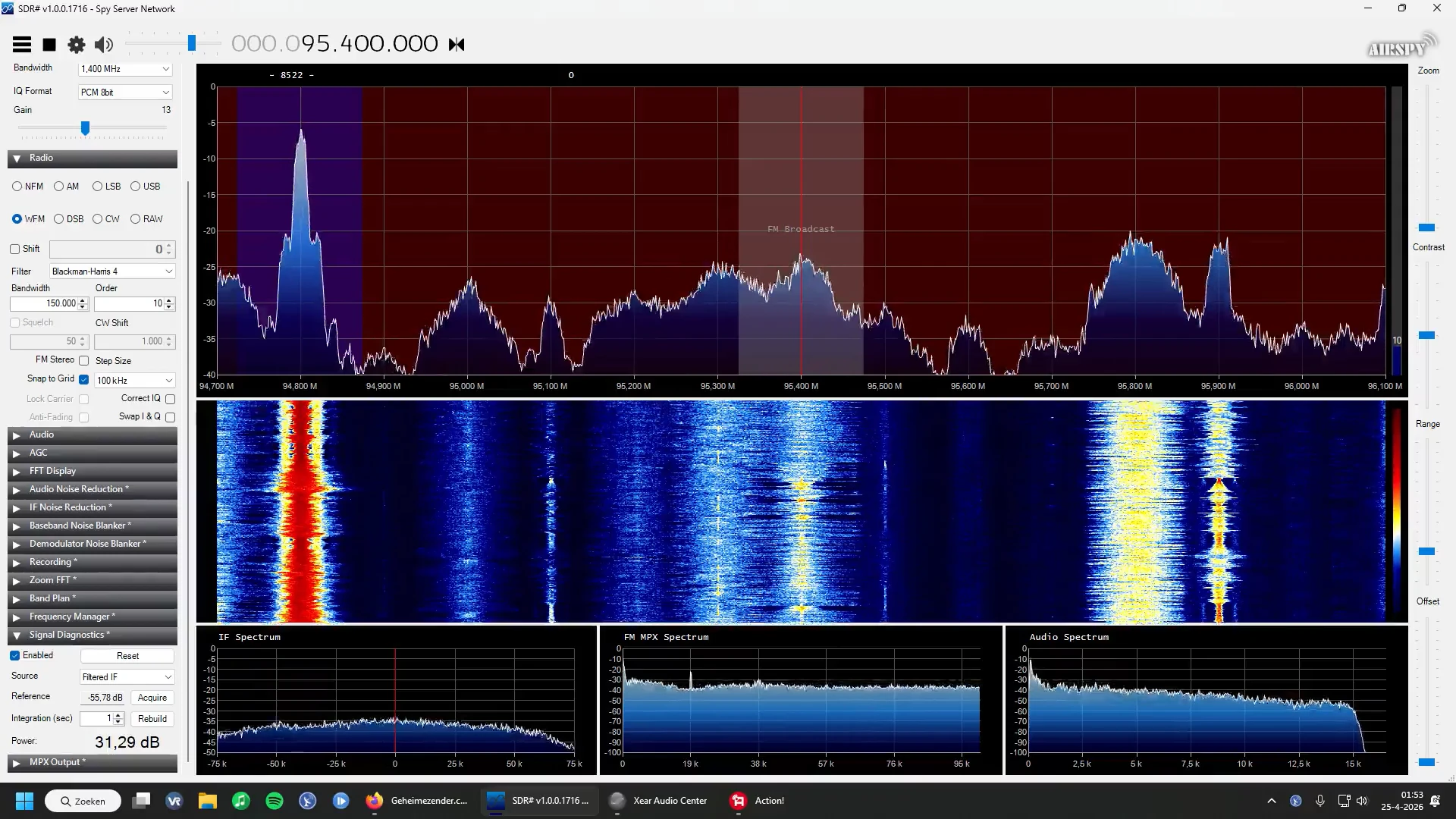The image size is (1456, 819).
Task: Click the Airspy logo
Action: [1401, 47]
